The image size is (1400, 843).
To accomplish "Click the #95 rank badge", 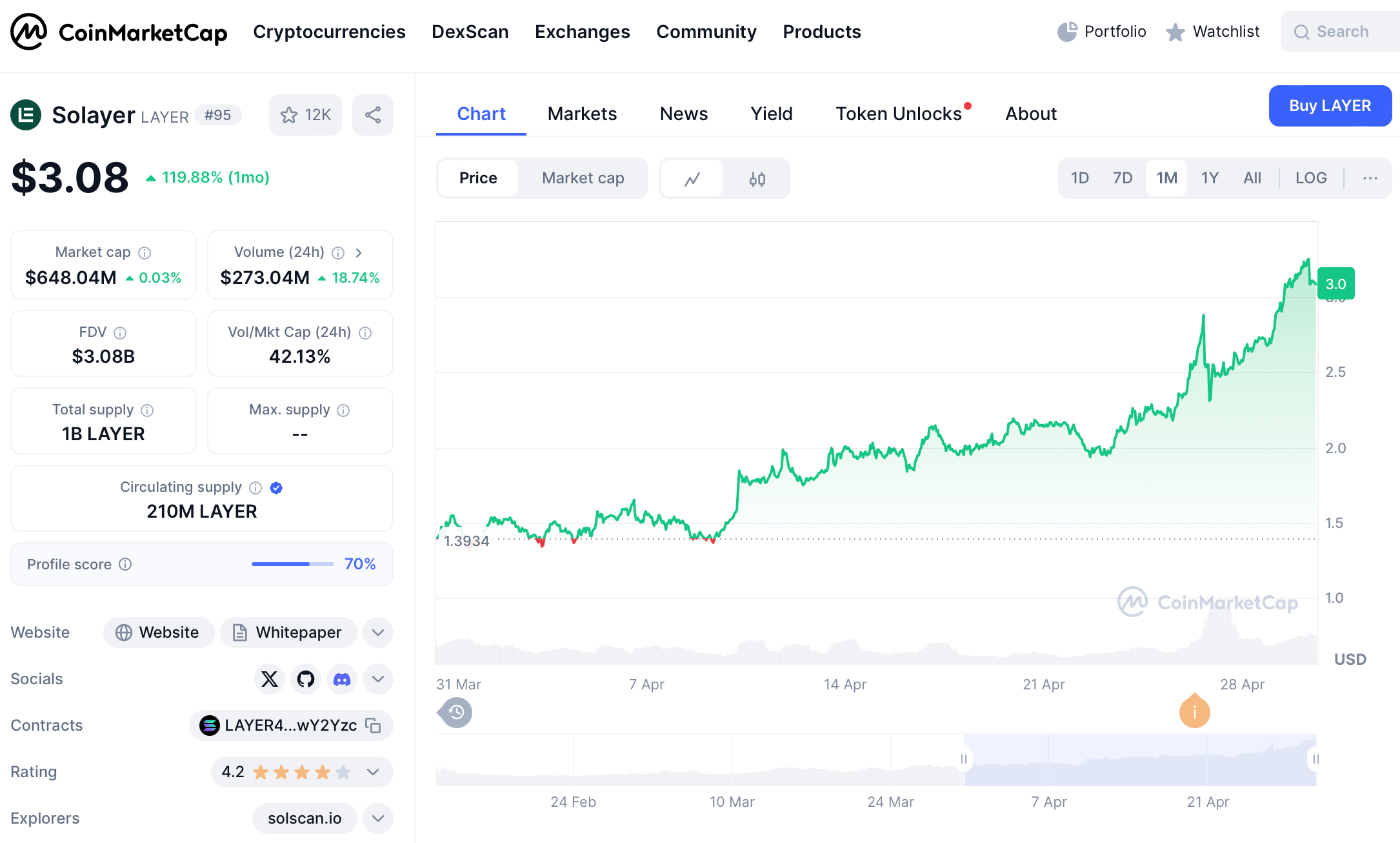I will click(217, 115).
